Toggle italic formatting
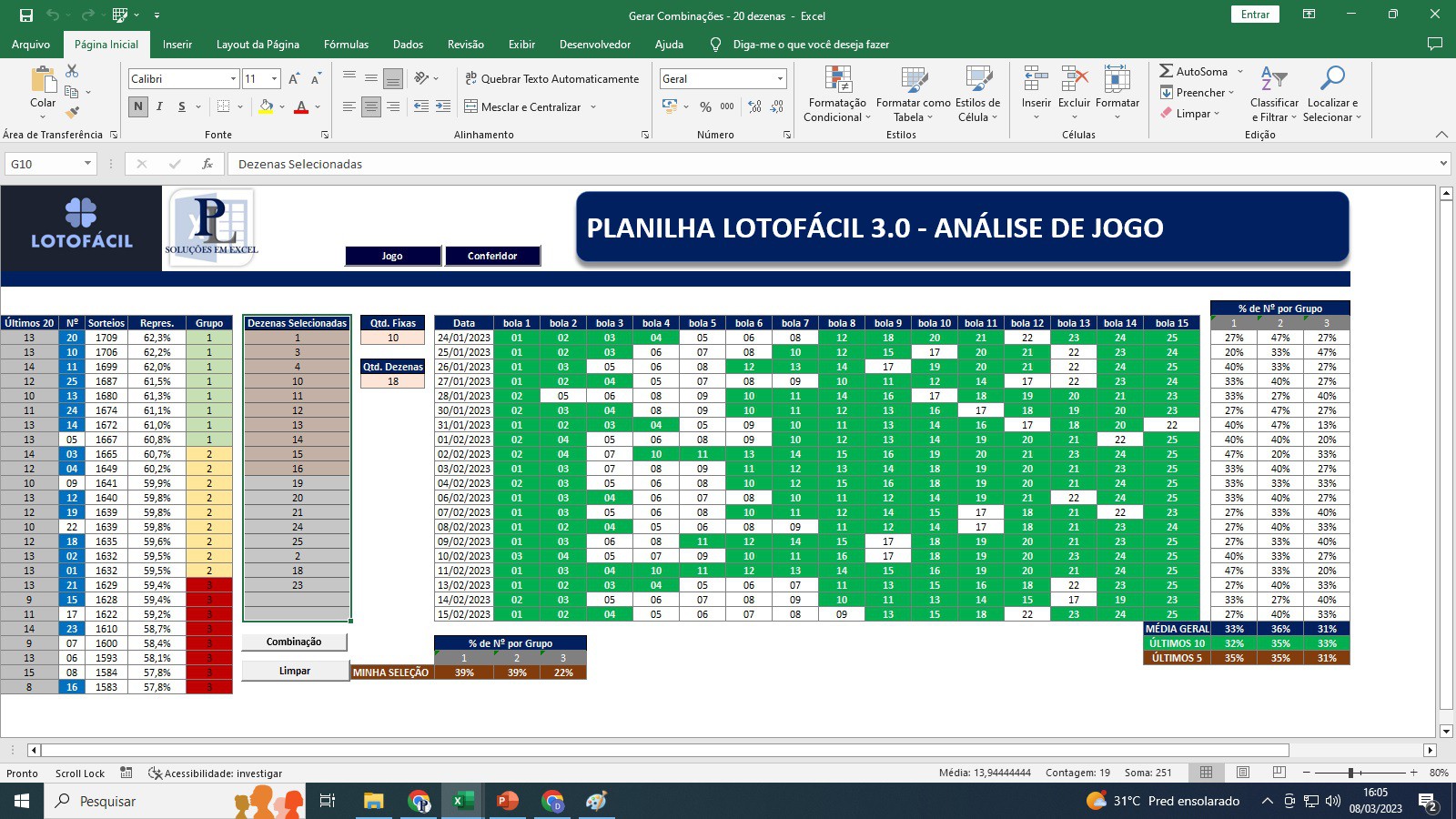The width and height of the screenshot is (1456, 819). pos(159,106)
